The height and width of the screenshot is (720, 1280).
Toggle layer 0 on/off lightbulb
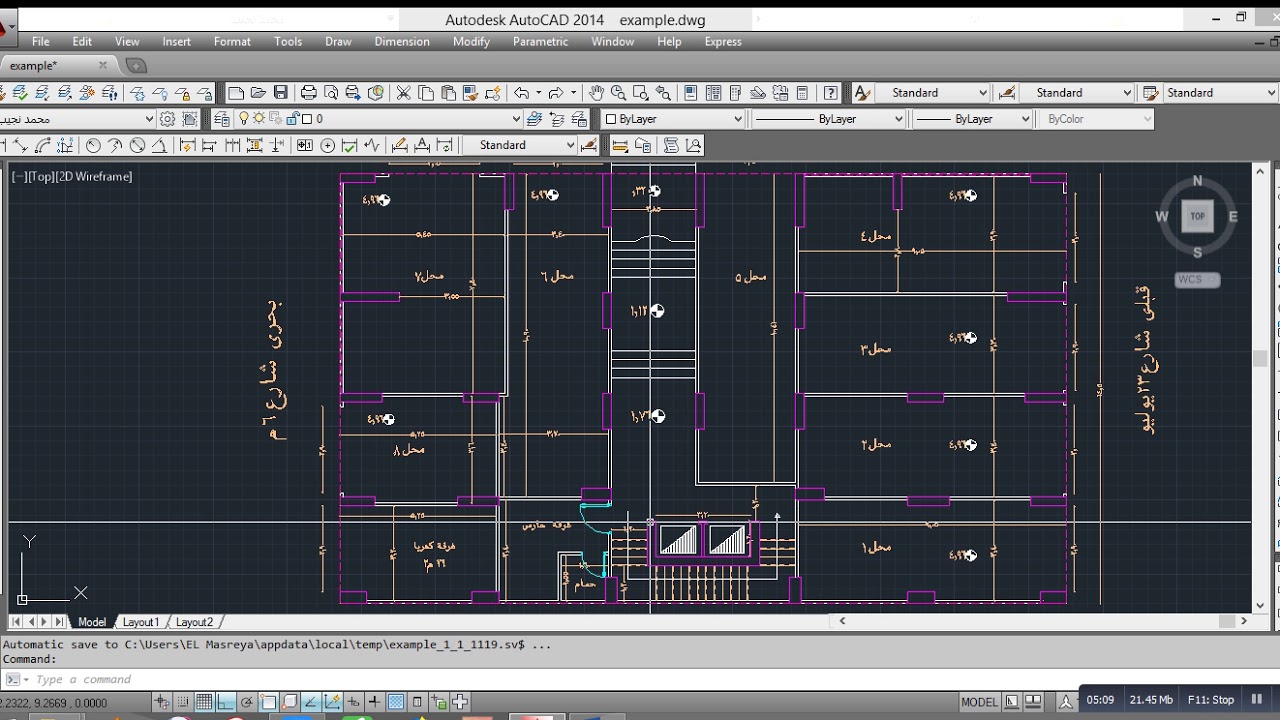pyautogui.click(x=244, y=119)
